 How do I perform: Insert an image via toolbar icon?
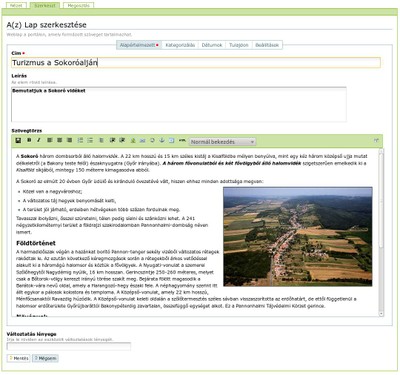(133, 140)
